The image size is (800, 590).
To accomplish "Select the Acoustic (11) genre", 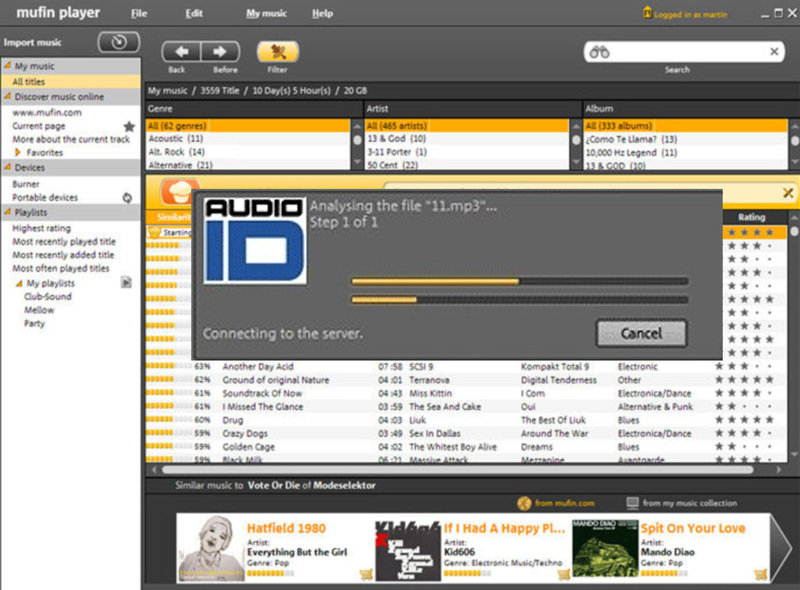I will tap(248, 139).
